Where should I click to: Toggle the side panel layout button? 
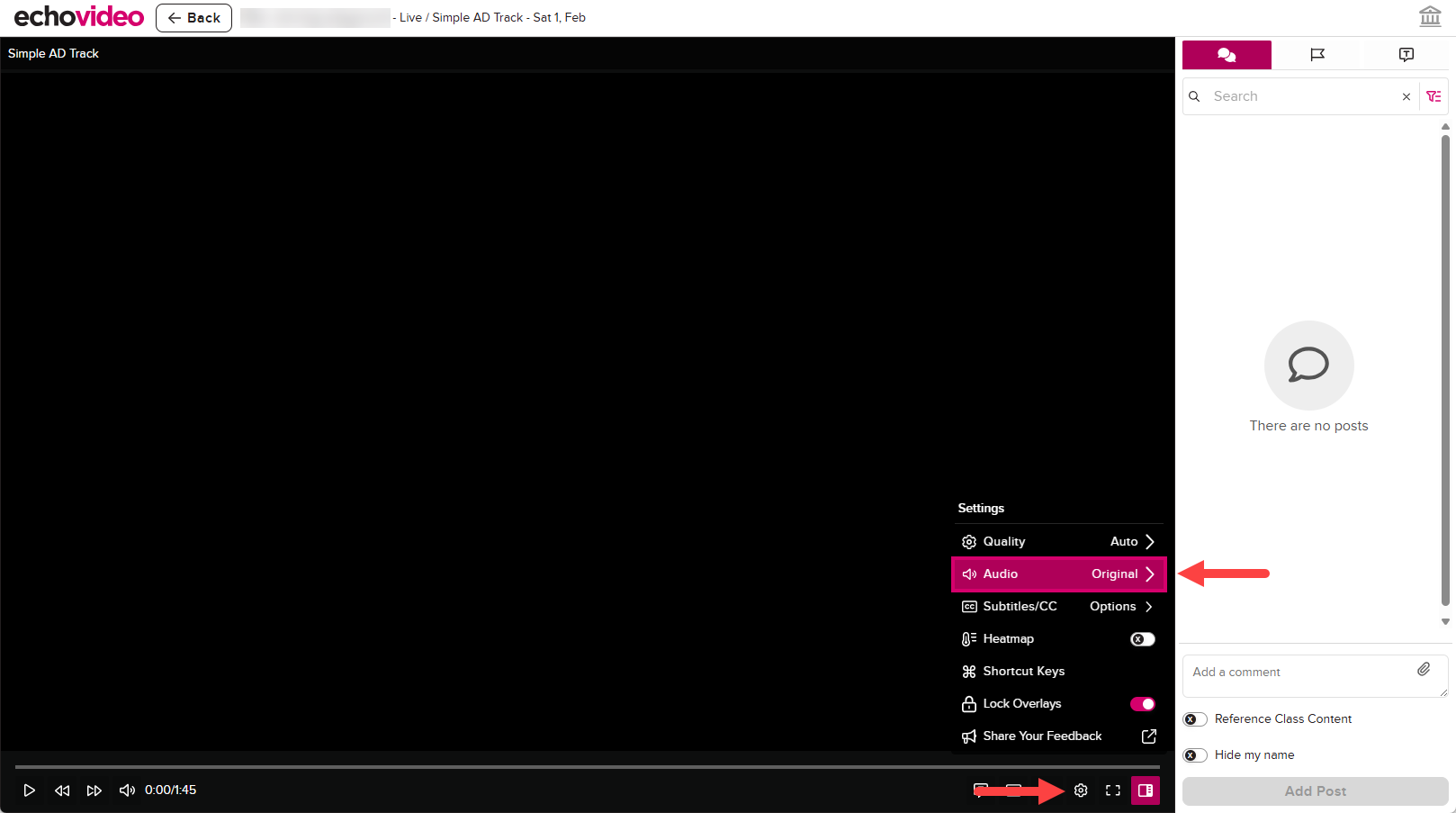pos(1146,790)
